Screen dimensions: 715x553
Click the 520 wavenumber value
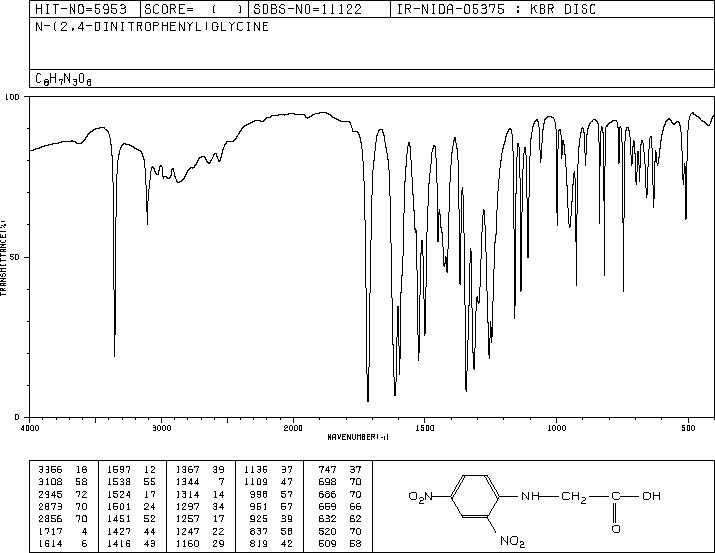pyautogui.click(x=327, y=532)
